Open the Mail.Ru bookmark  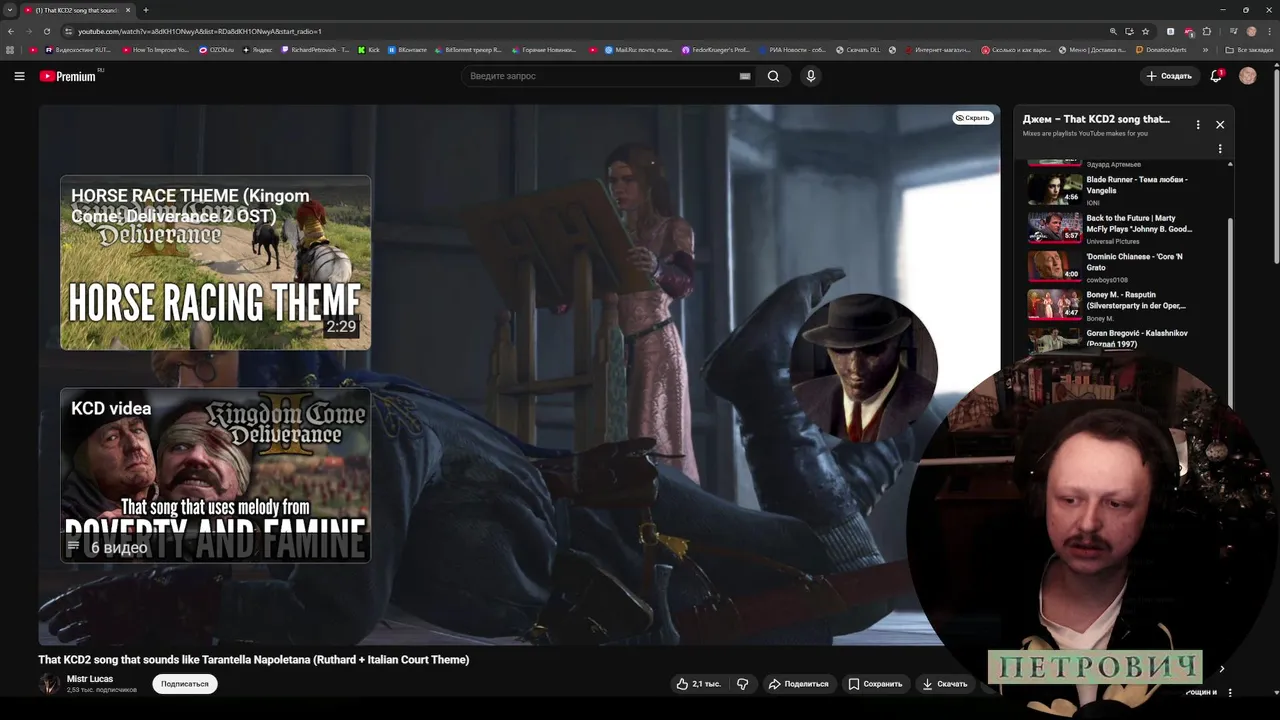click(638, 50)
